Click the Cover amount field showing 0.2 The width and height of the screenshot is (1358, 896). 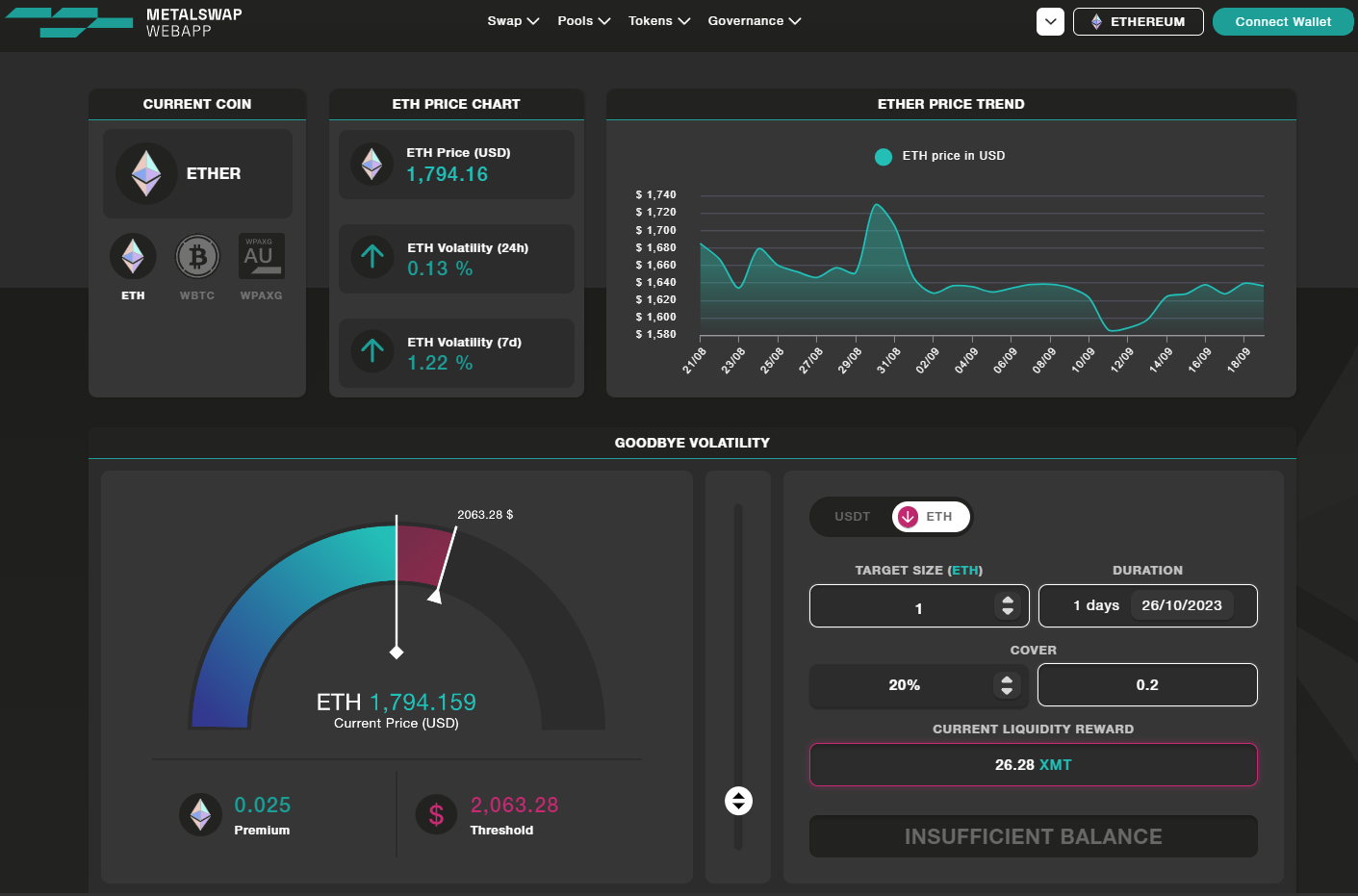point(1147,685)
